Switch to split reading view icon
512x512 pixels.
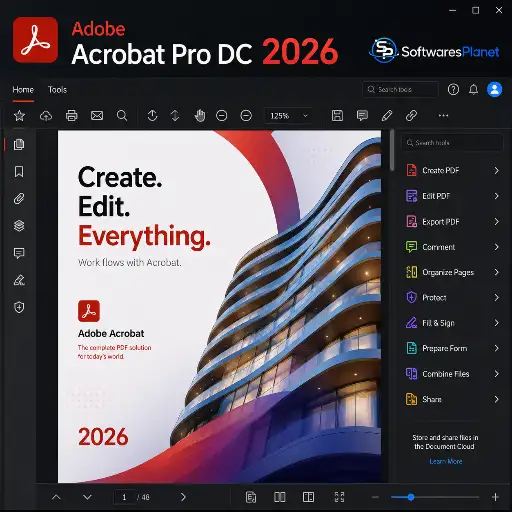[308, 497]
